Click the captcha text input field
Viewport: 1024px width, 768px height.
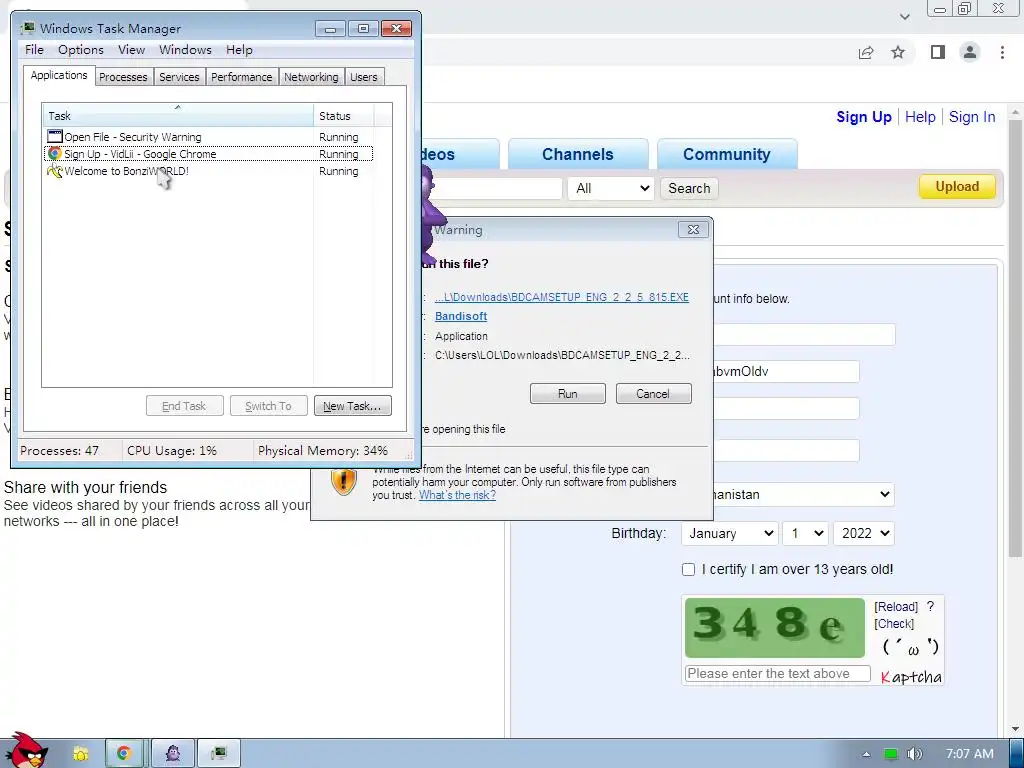[x=778, y=673]
